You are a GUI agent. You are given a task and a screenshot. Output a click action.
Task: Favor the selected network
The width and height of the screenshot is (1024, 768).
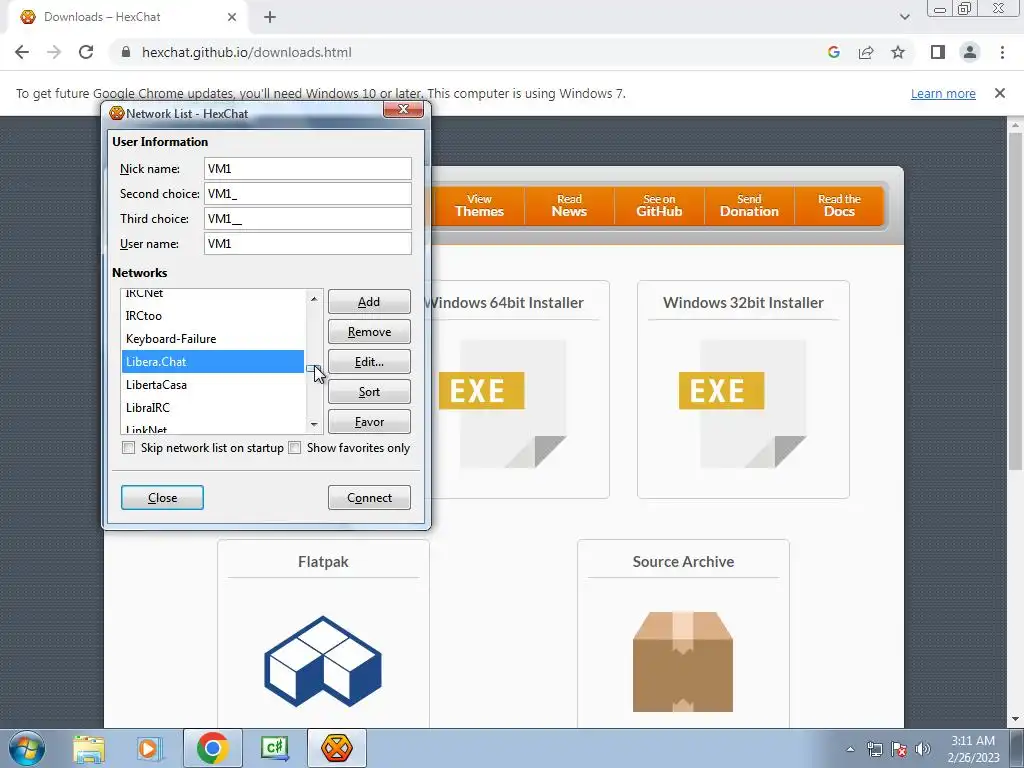[369, 422]
